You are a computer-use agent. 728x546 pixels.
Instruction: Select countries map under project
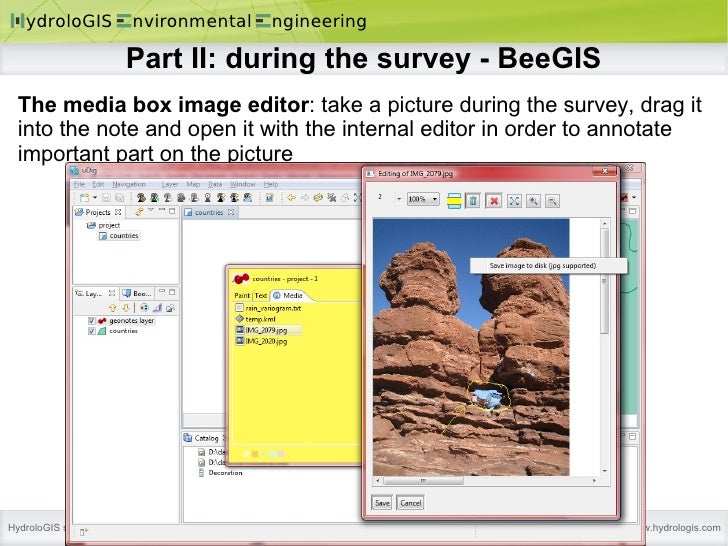tap(119, 236)
